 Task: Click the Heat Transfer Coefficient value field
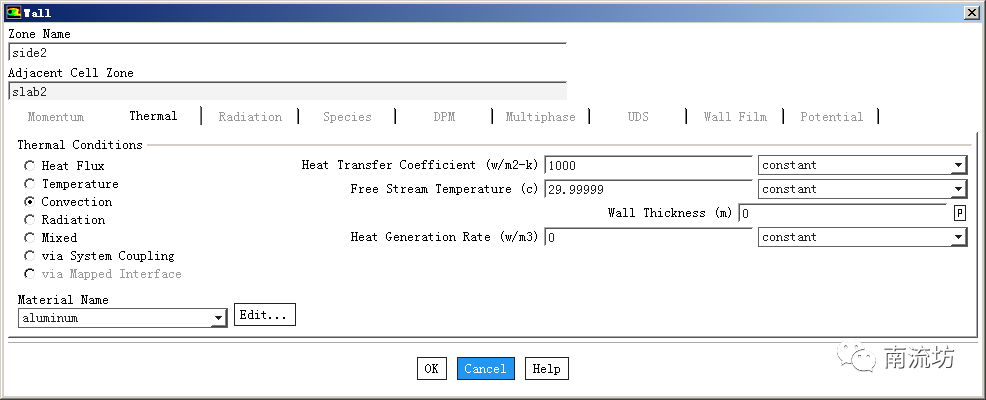tap(648, 165)
